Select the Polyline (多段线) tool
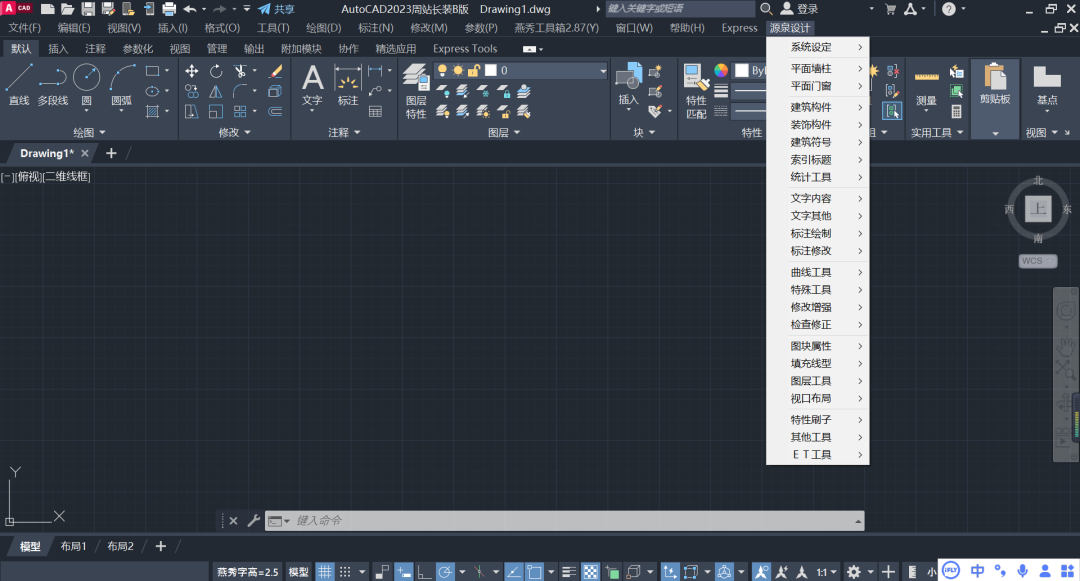1080x581 pixels. coord(52,84)
